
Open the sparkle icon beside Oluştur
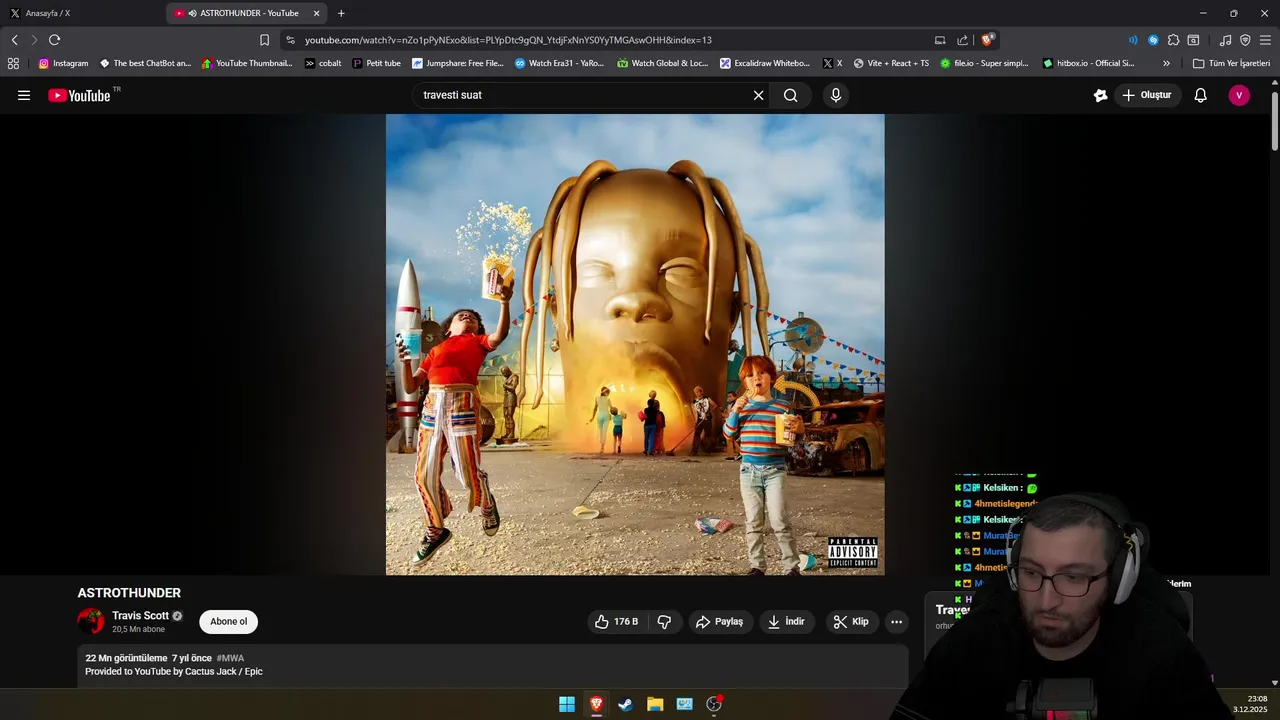pyautogui.click(x=1100, y=95)
